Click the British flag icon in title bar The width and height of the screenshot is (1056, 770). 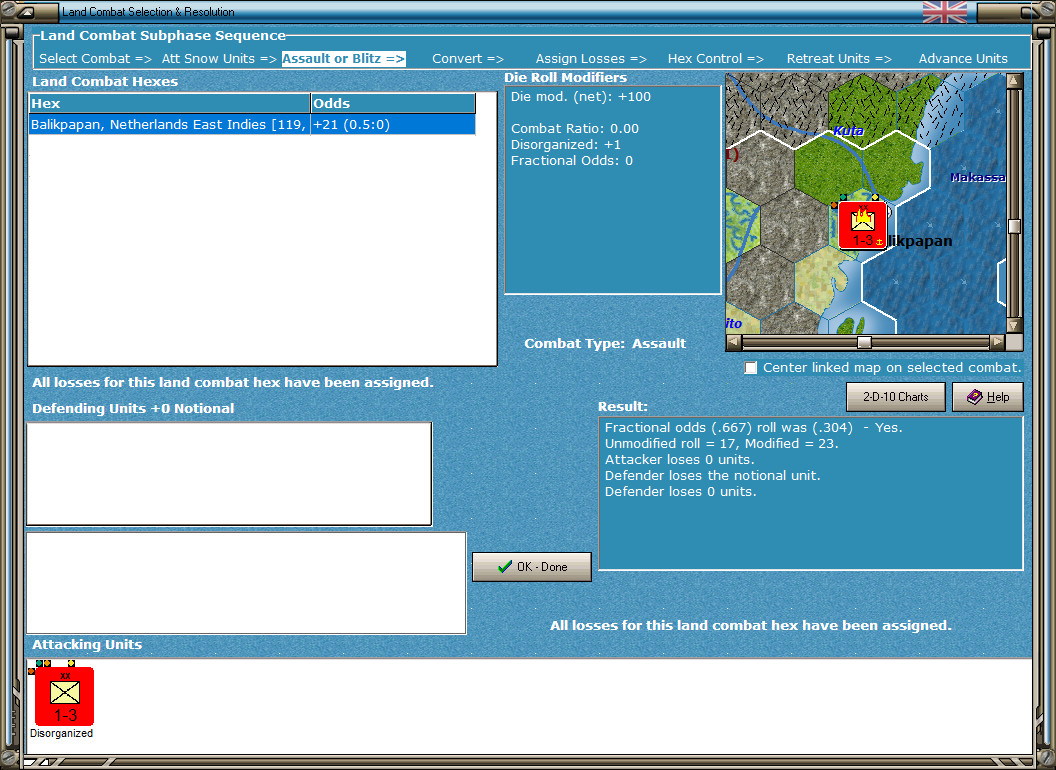944,11
